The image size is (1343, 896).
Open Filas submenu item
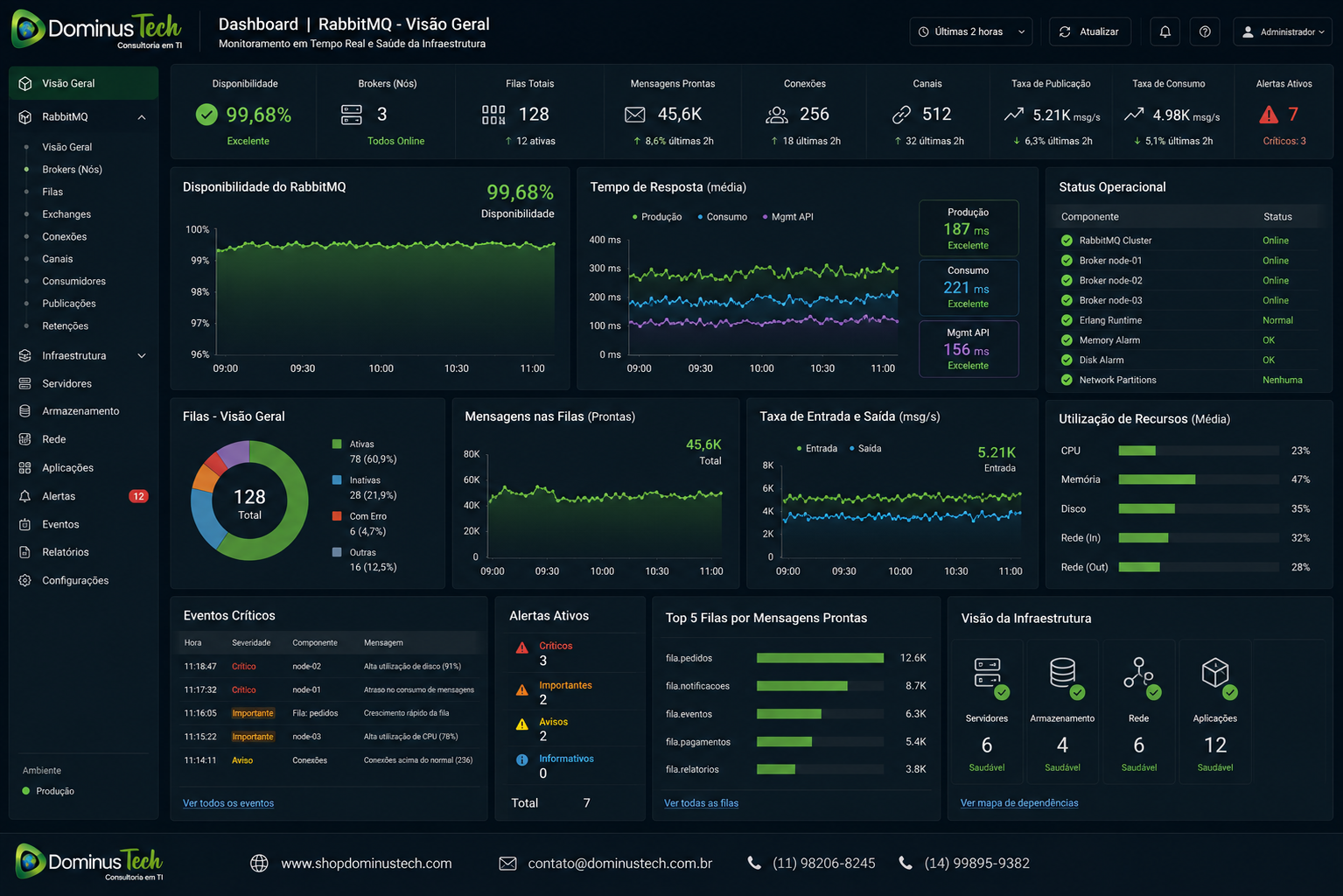(x=52, y=192)
